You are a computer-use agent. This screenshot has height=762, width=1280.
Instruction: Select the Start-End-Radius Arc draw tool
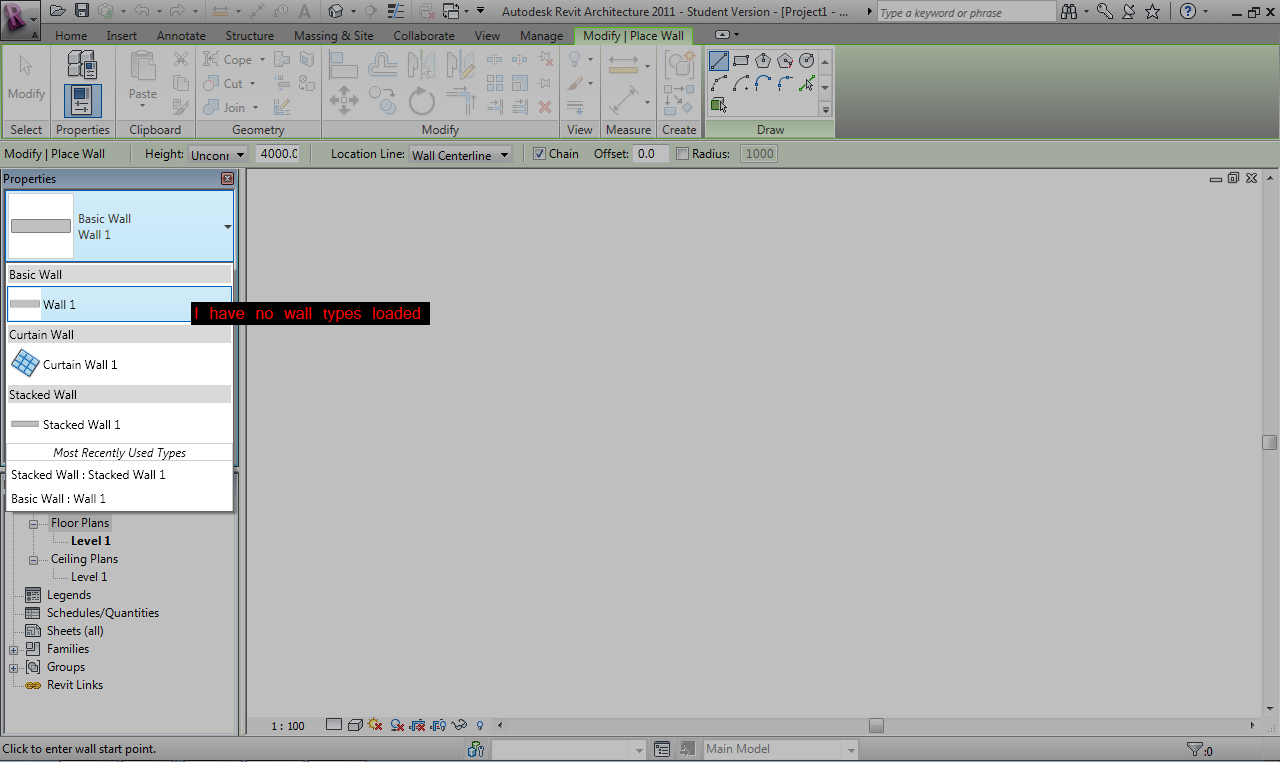pyautogui.click(x=719, y=83)
